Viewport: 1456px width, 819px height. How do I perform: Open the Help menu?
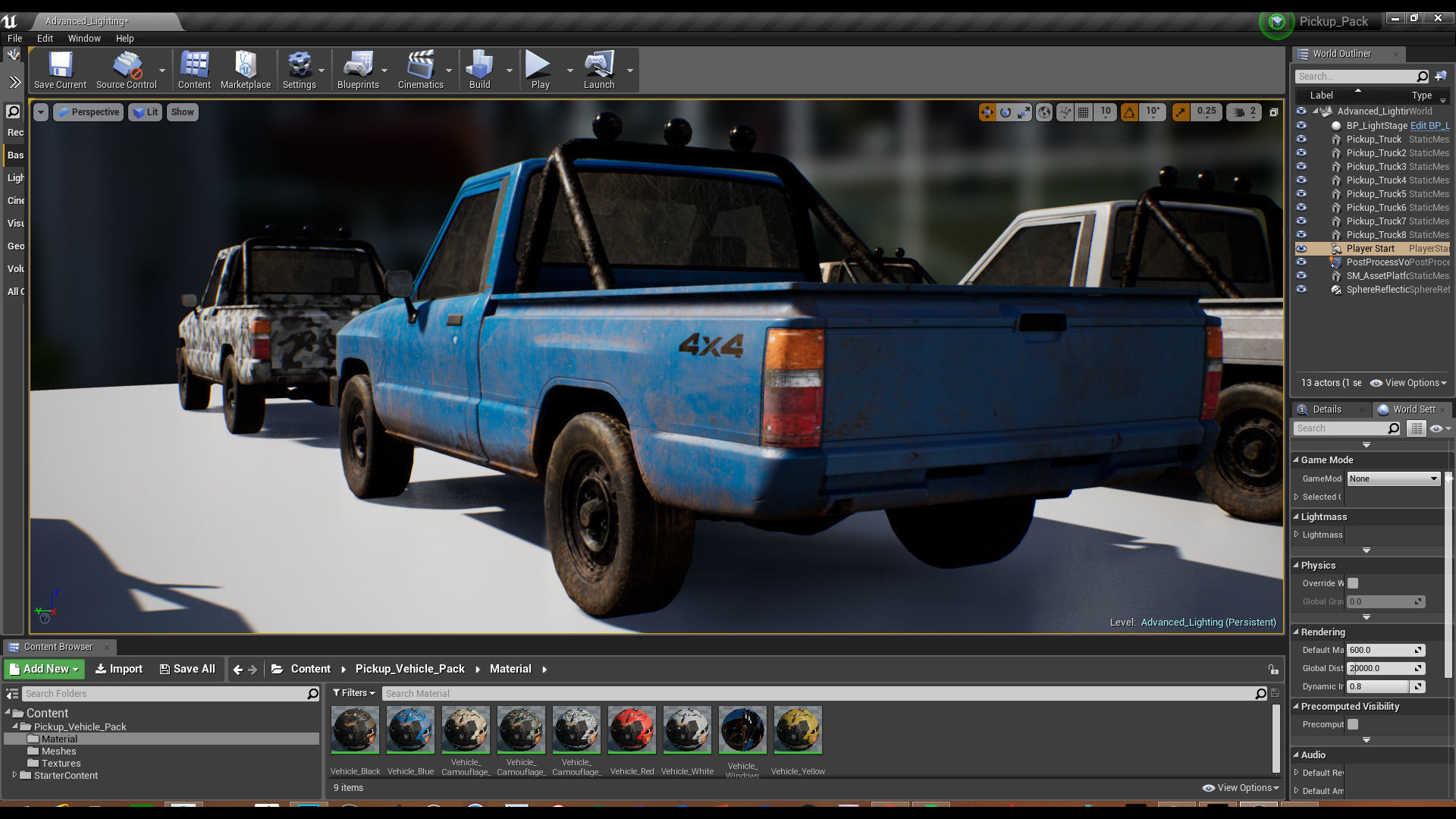(x=124, y=38)
